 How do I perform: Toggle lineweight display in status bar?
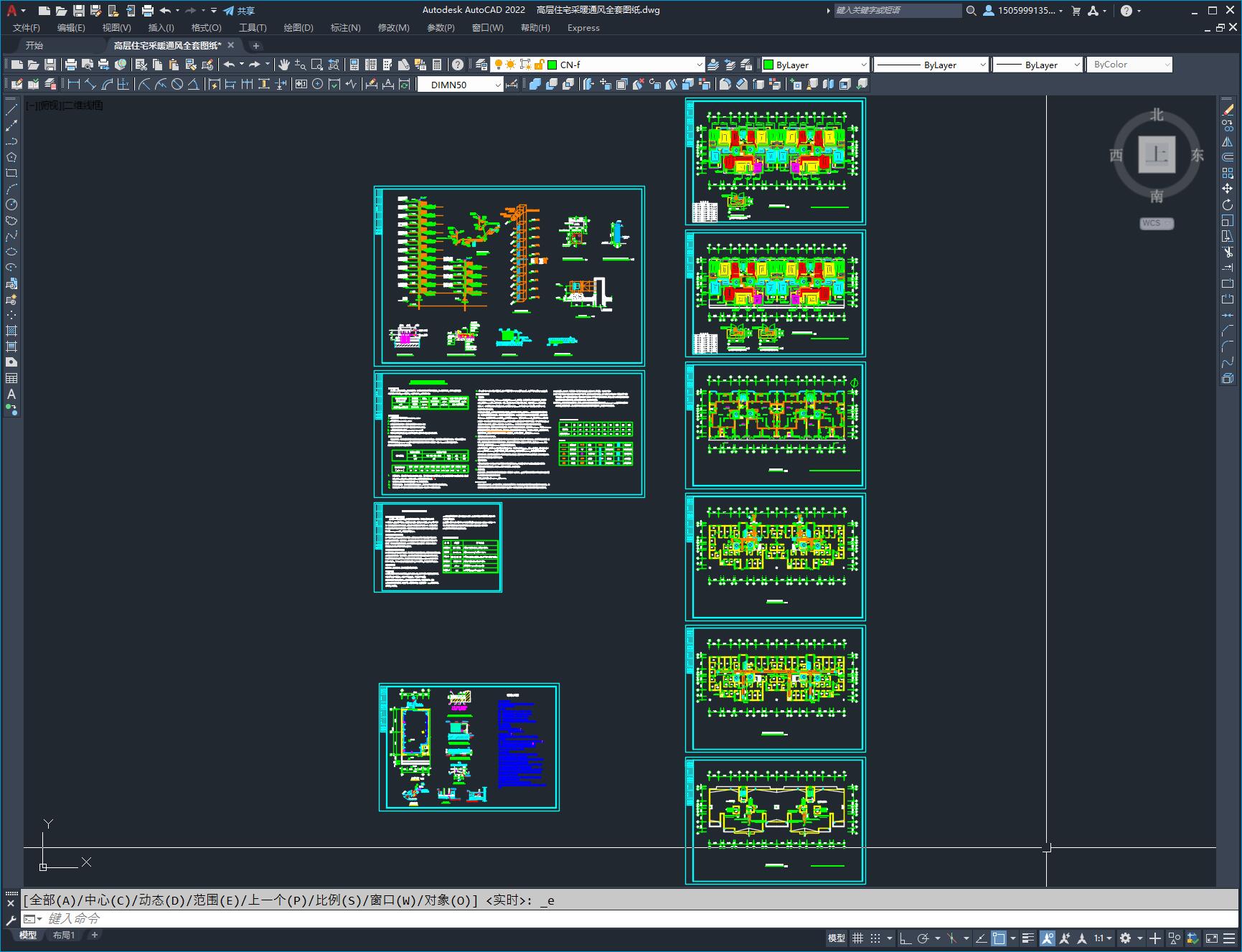coord(1028,938)
